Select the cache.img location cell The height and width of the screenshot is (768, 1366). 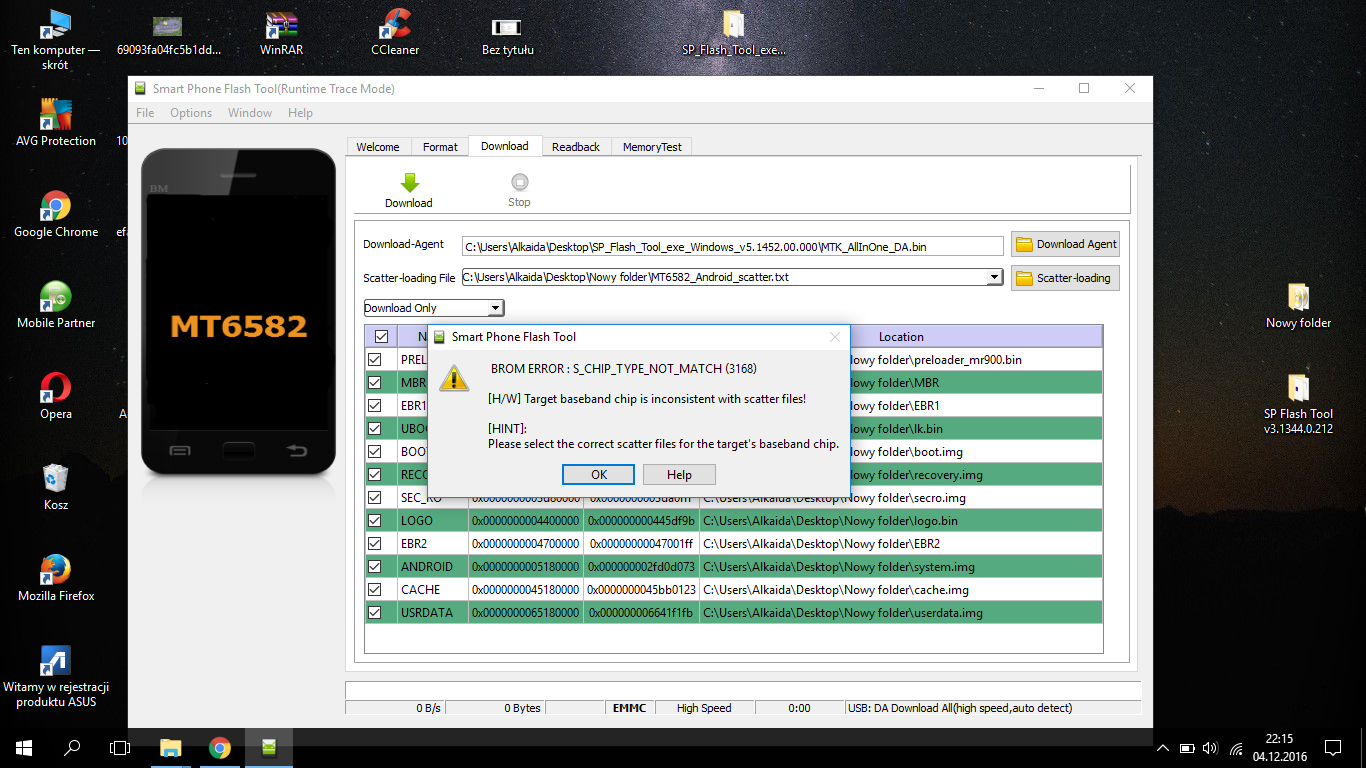pyautogui.click(x=901, y=590)
